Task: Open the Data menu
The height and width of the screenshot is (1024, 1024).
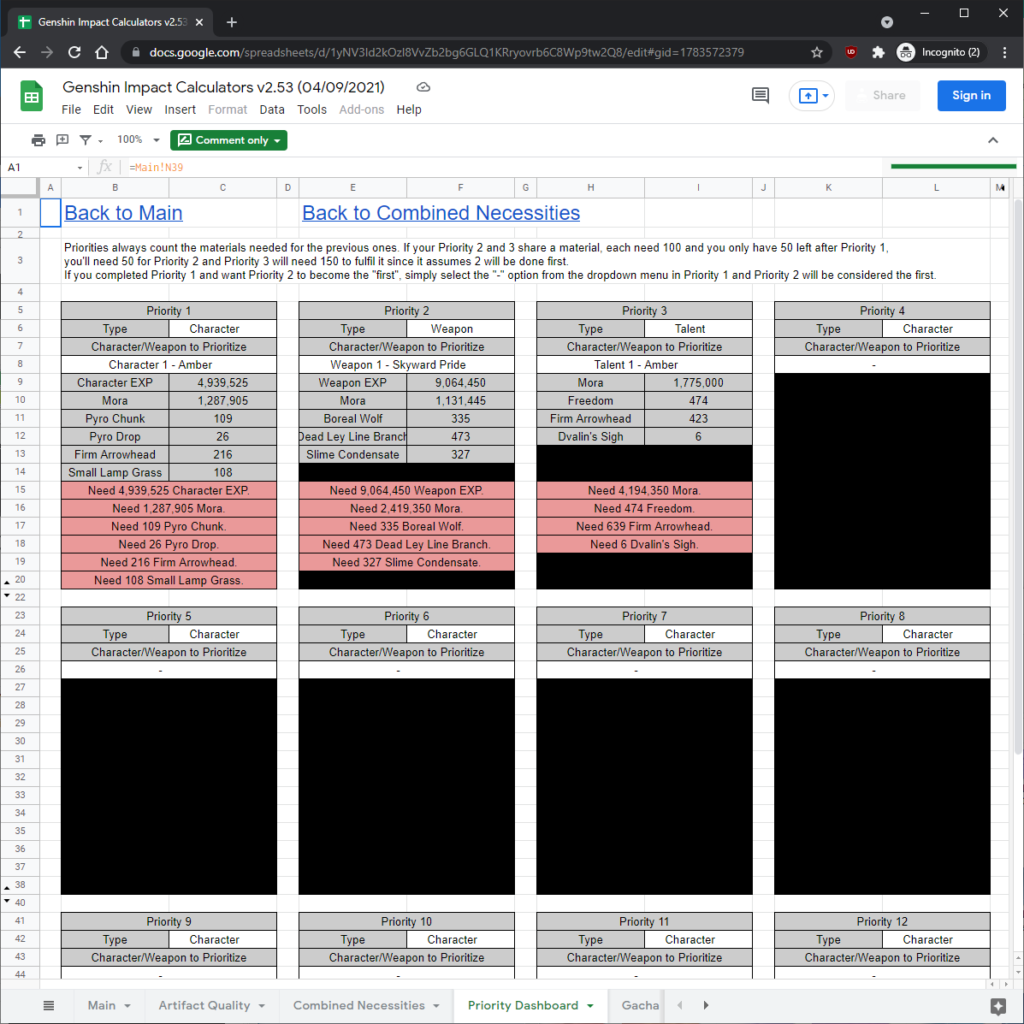Action: click(270, 110)
